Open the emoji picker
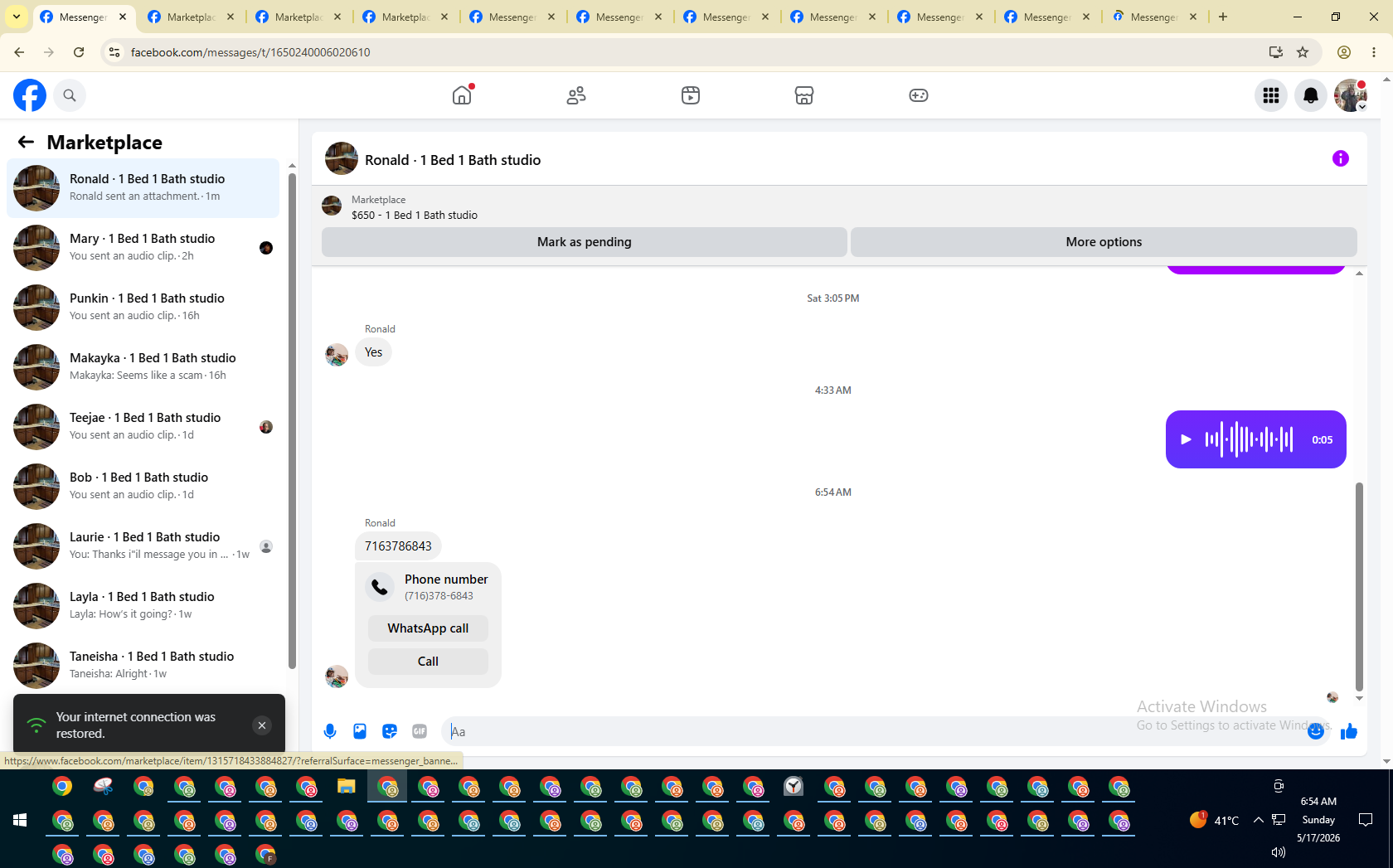Image resolution: width=1393 pixels, height=868 pixels. click(1316, 731)
